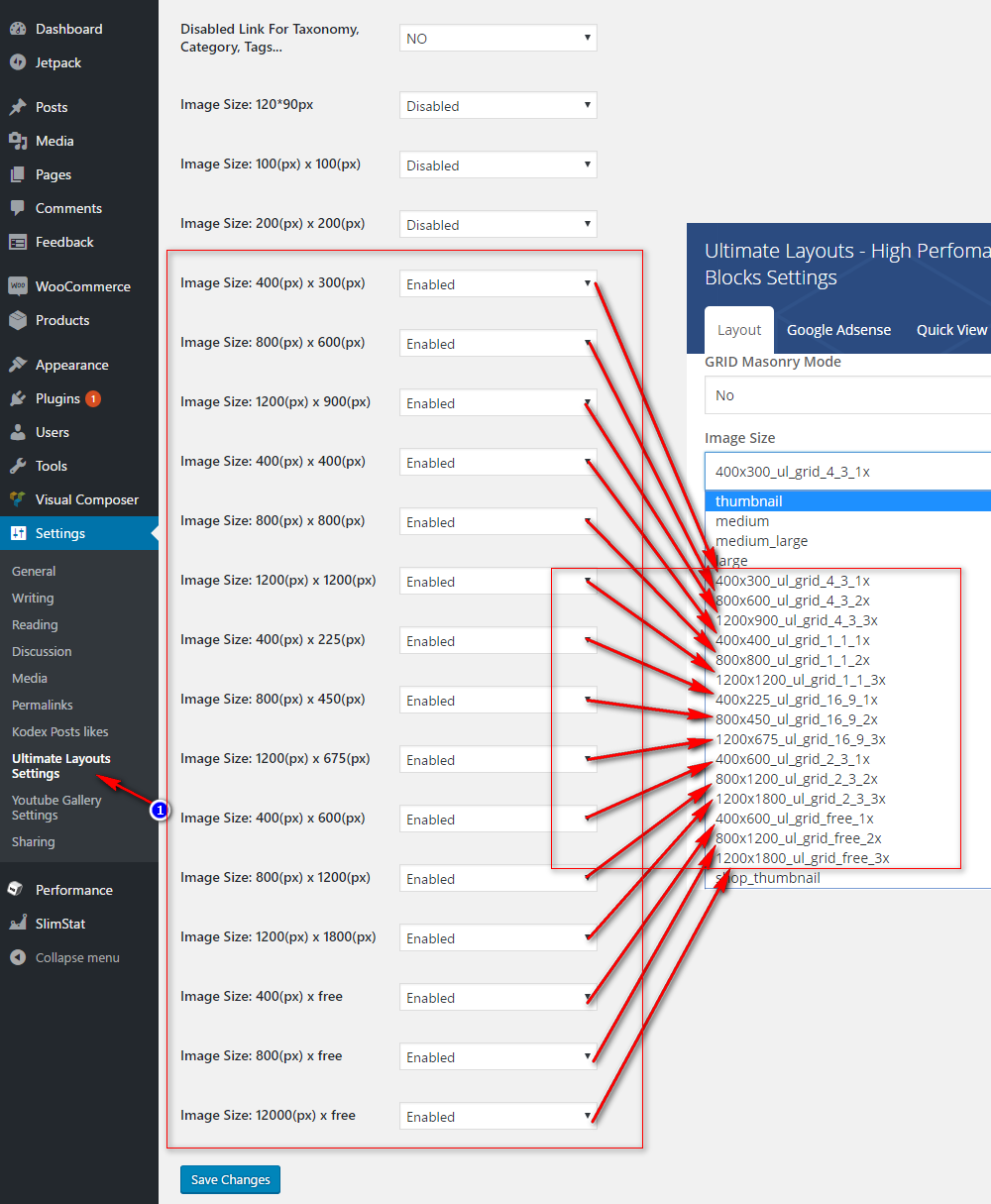The height and width of the screenshot is (1204, 991).
Task: Open the 200(px) x 200(px) size dropdown
Action: point(497,225)
